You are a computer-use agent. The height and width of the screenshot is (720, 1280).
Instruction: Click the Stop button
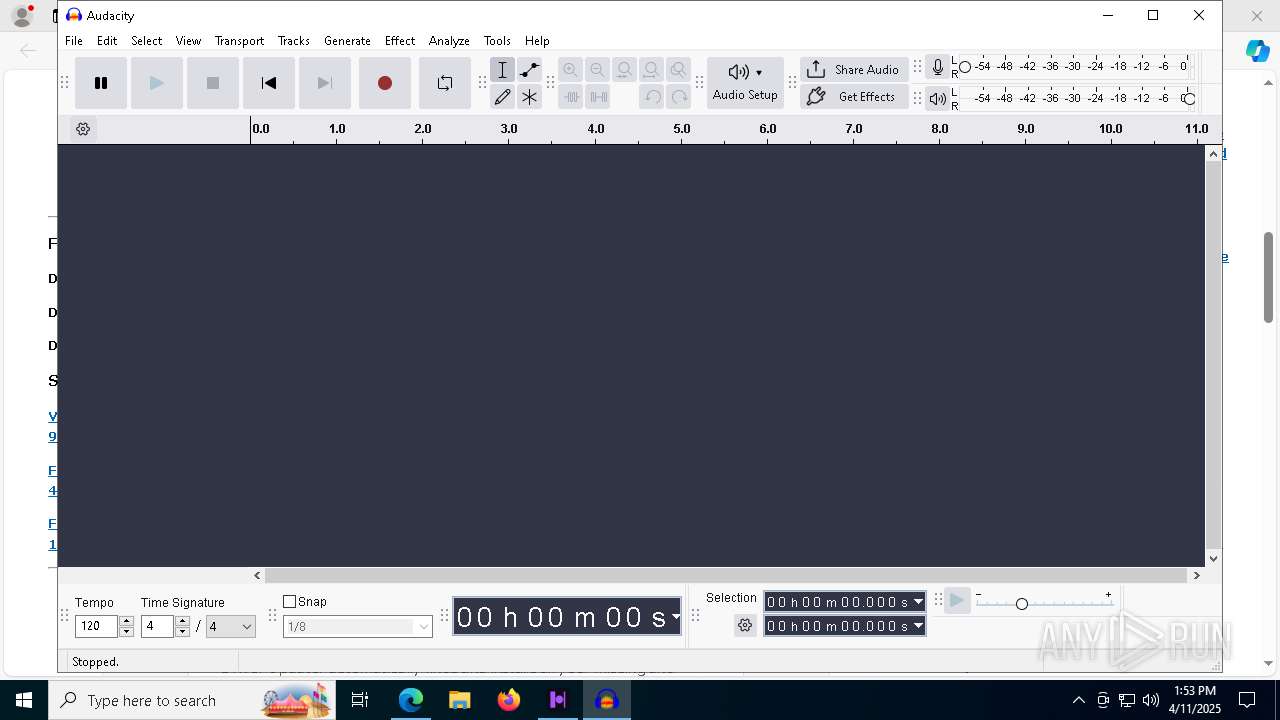(x=213, y=83)
